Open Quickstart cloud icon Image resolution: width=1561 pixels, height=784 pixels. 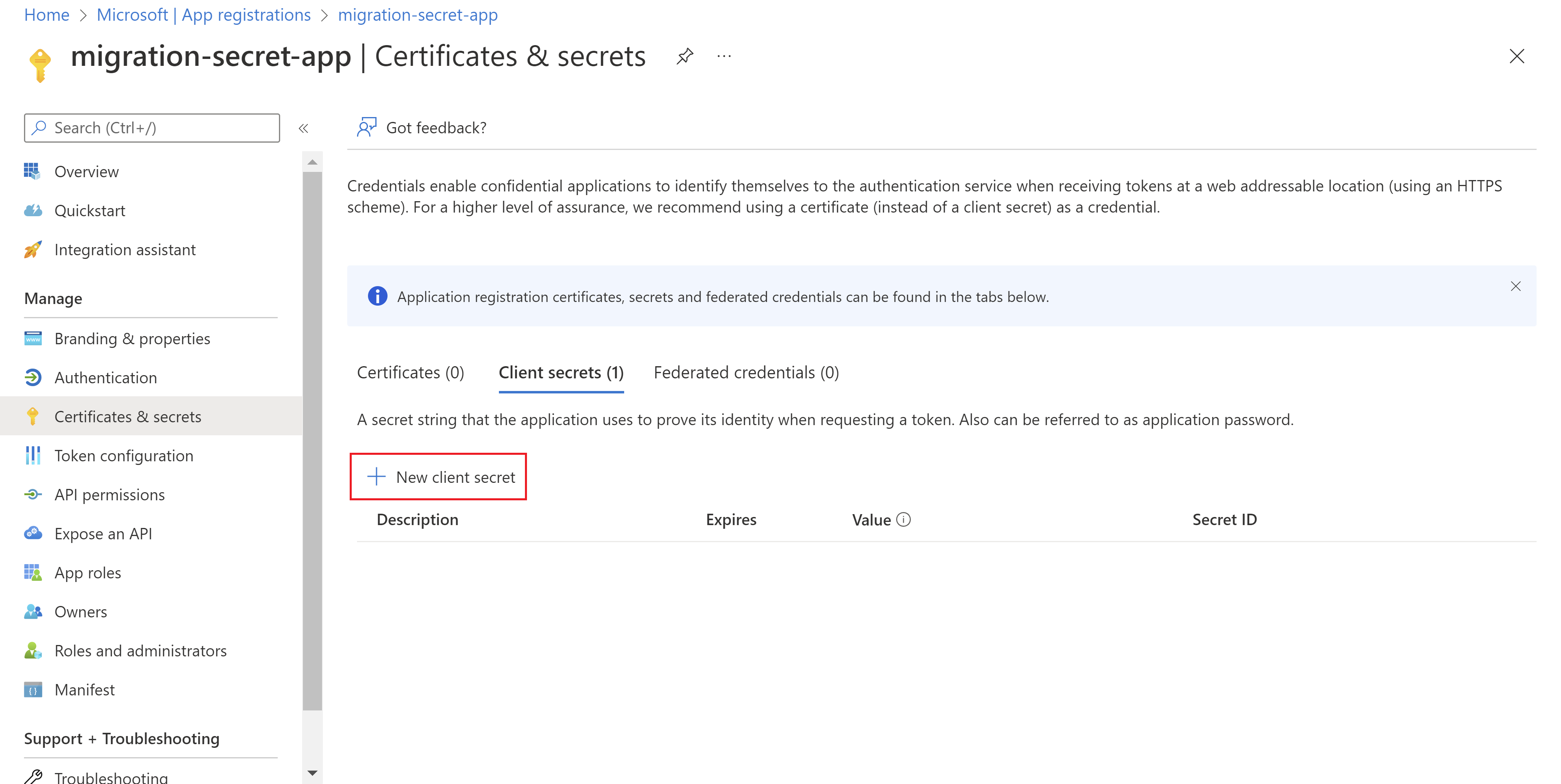[33, 210]
